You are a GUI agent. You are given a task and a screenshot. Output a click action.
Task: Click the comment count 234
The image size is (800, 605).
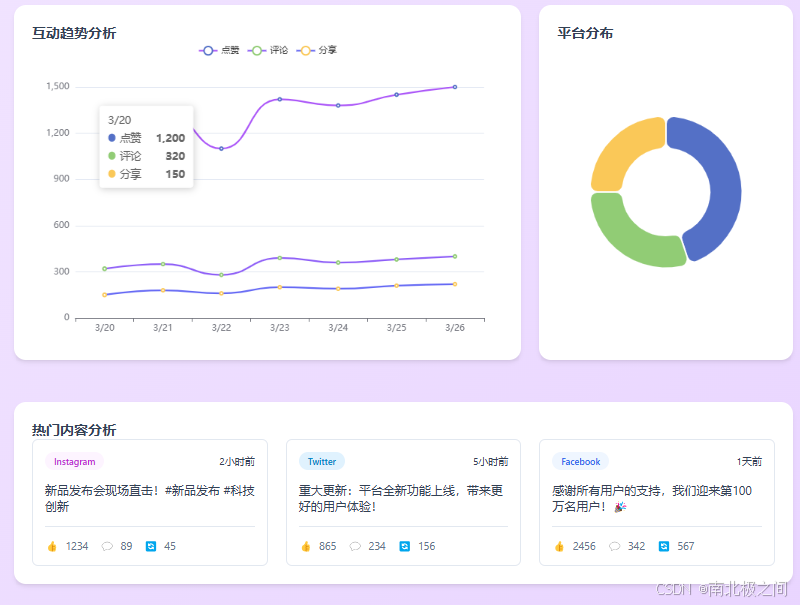point(377,546)
